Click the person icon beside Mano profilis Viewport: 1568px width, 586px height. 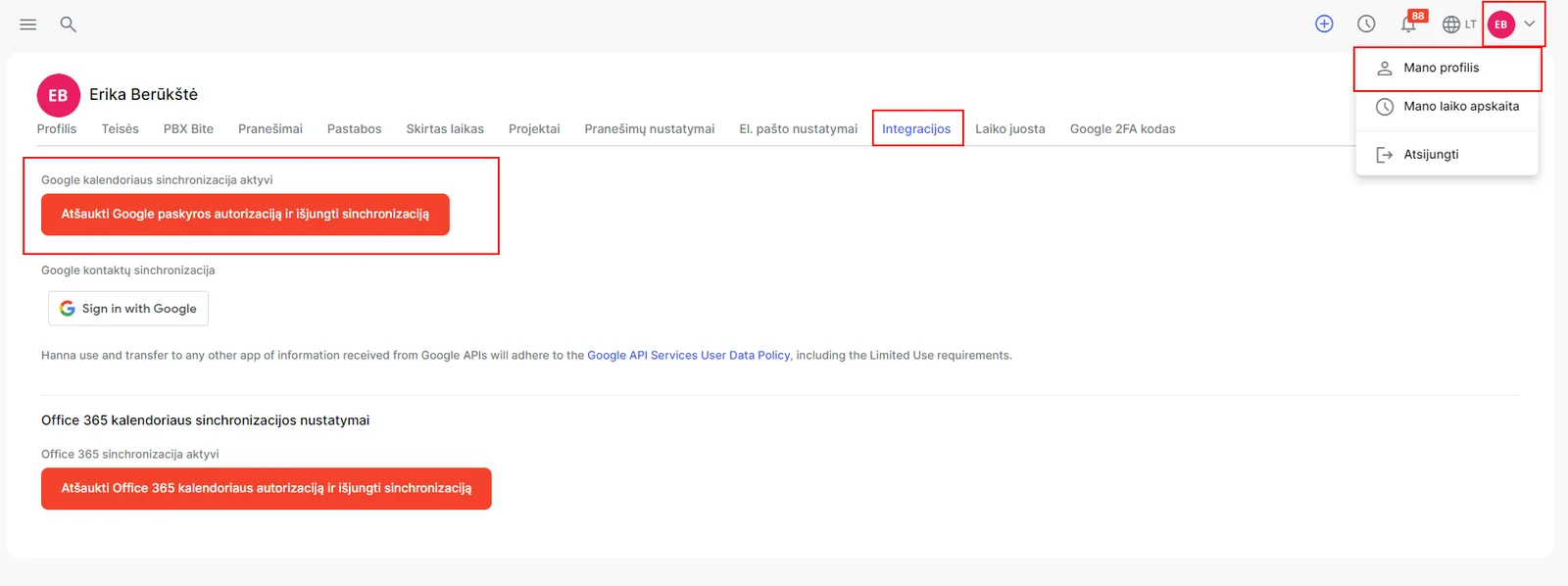pos(1385,69)
